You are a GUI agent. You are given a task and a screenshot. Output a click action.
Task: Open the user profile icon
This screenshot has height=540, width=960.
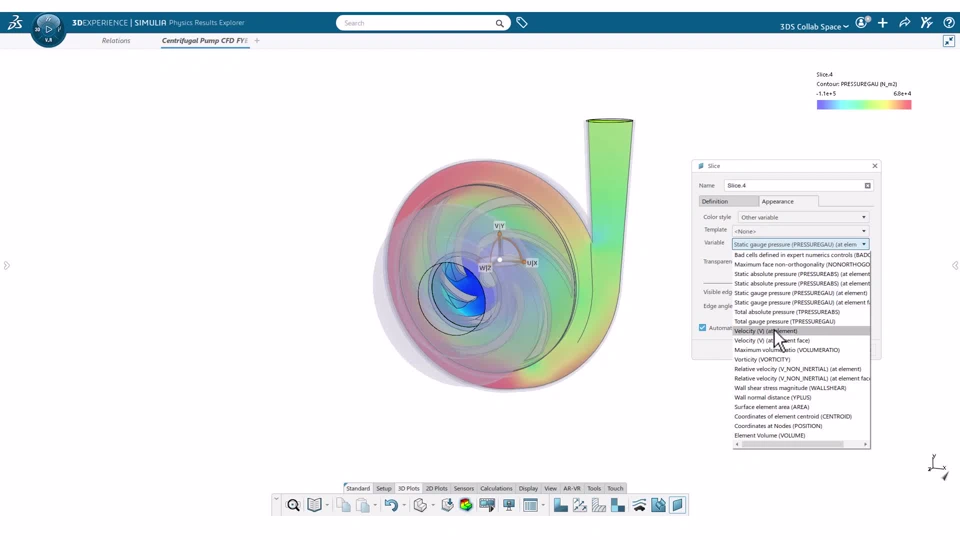[863, 23]
